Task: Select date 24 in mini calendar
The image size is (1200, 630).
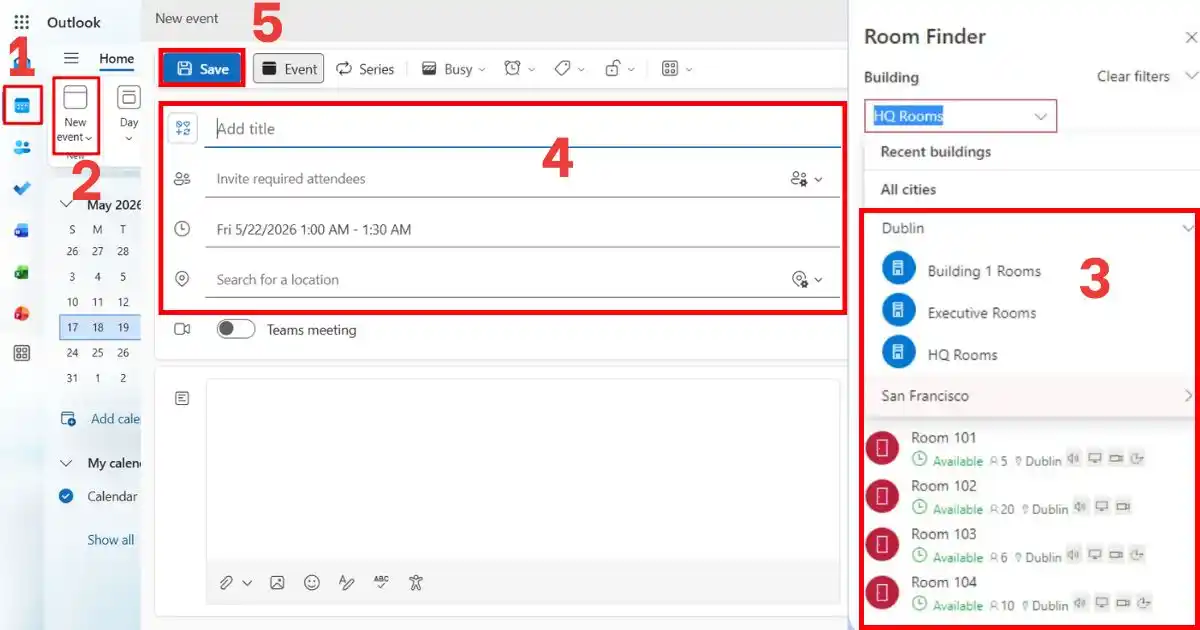Action: click(72, 352)
